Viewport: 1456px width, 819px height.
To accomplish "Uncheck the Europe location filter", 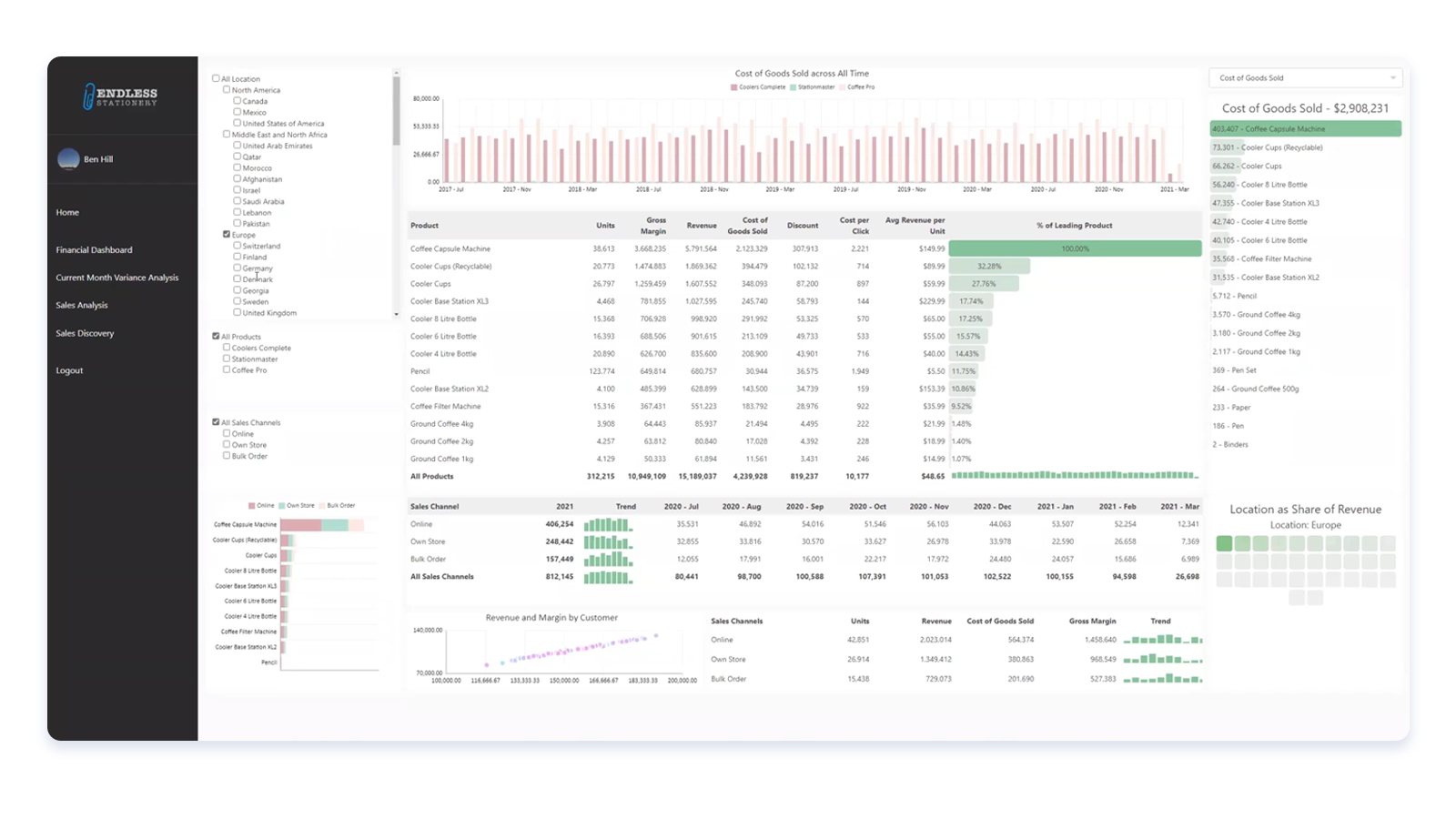I will coord(226,234).
